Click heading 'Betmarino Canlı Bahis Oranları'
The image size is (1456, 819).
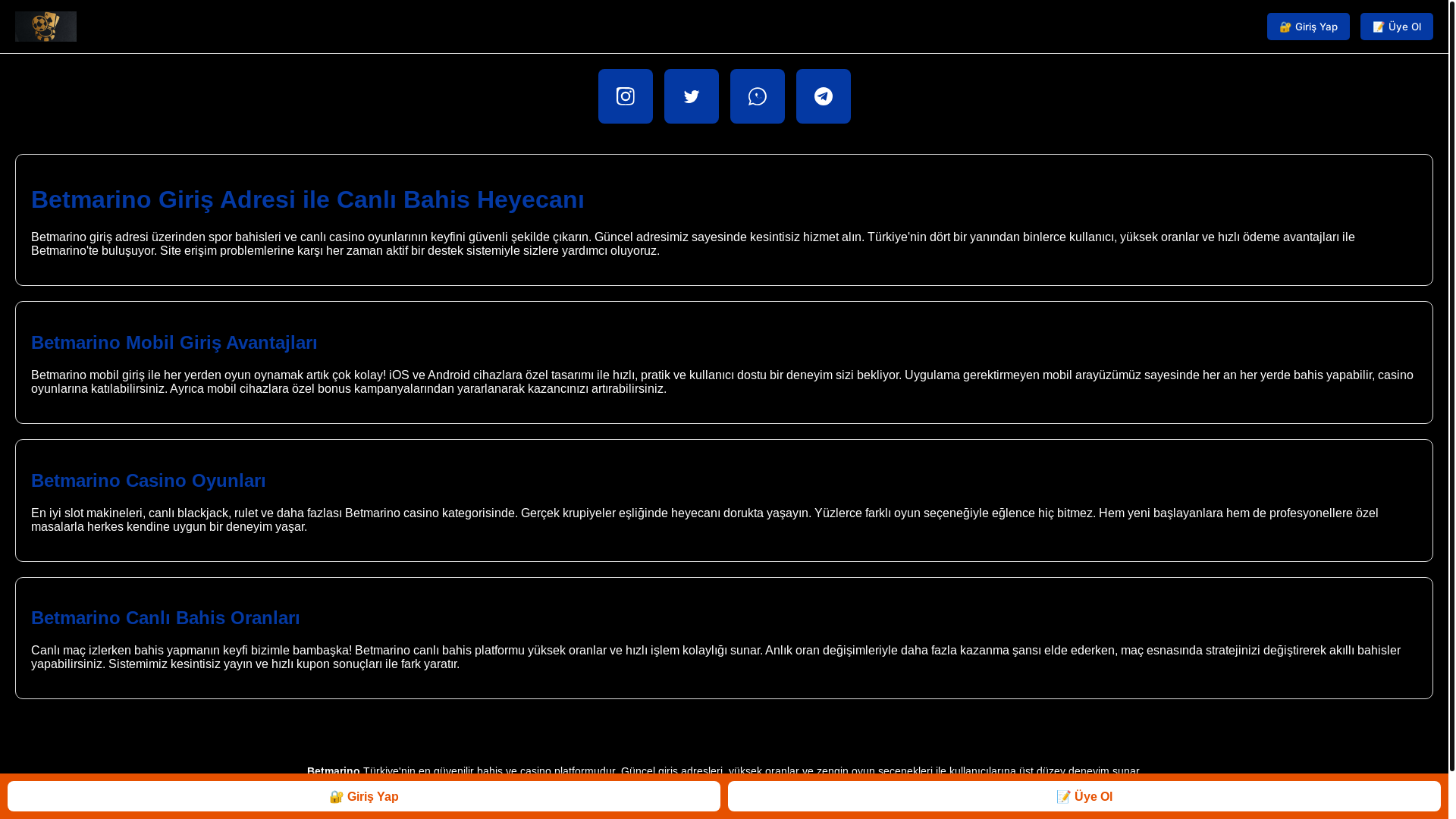pos(165,618)
